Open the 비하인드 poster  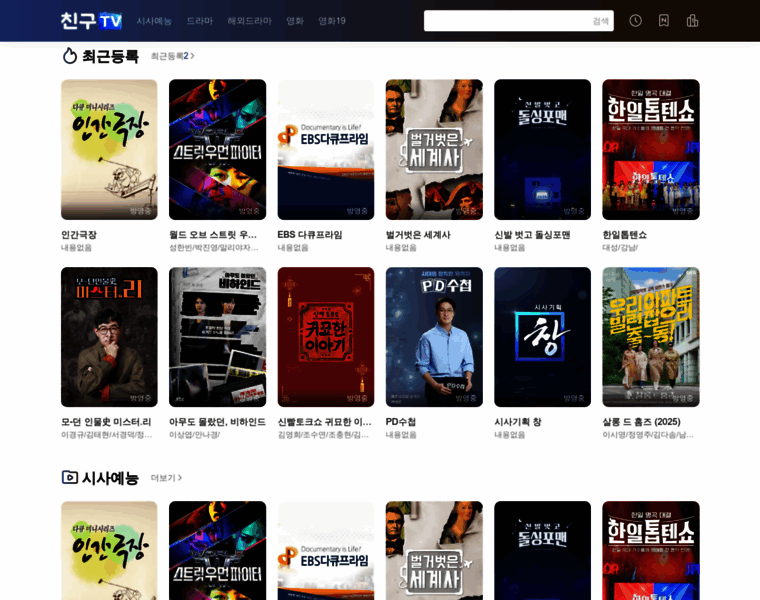pos(218,337)
